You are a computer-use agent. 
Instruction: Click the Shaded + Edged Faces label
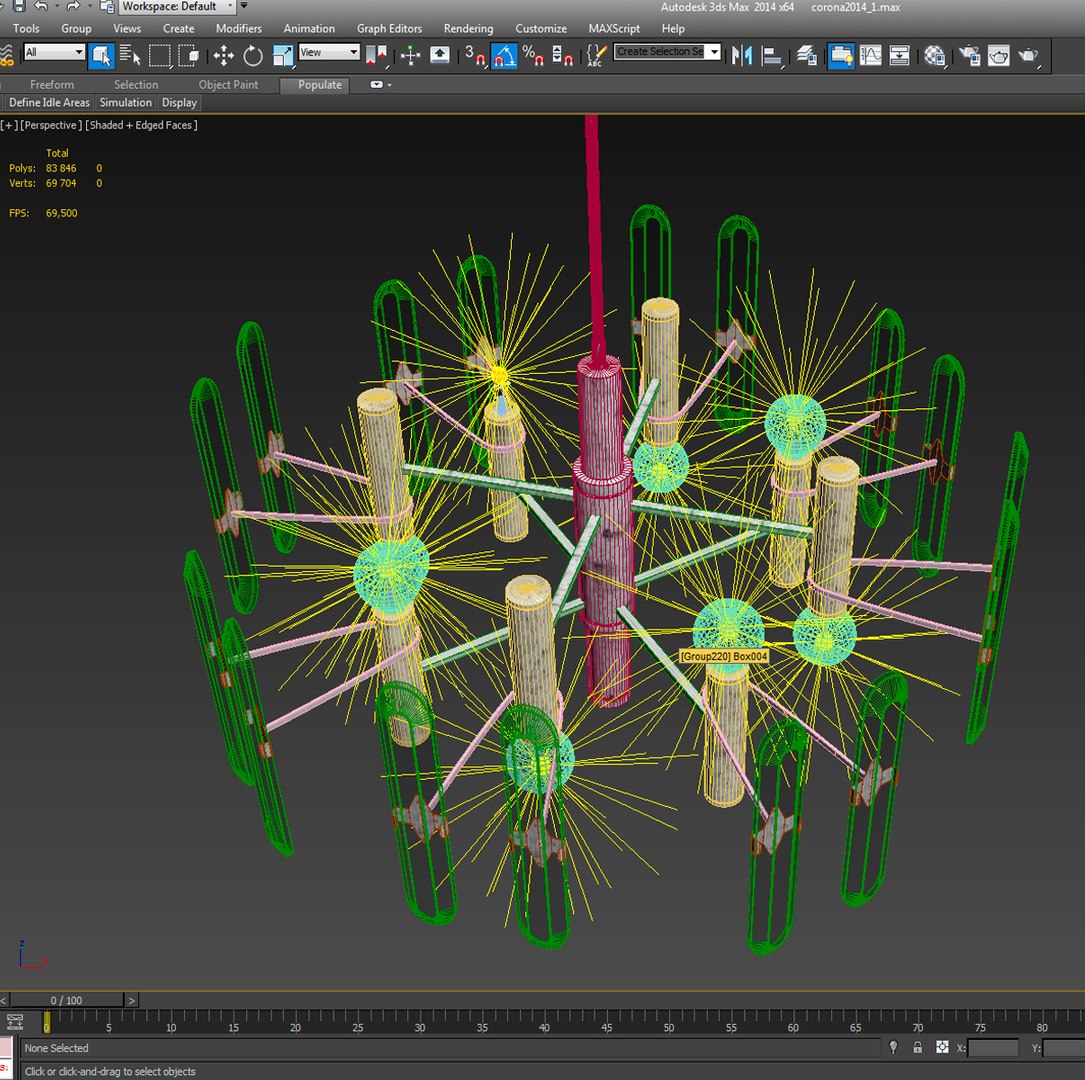click(142, 125)
